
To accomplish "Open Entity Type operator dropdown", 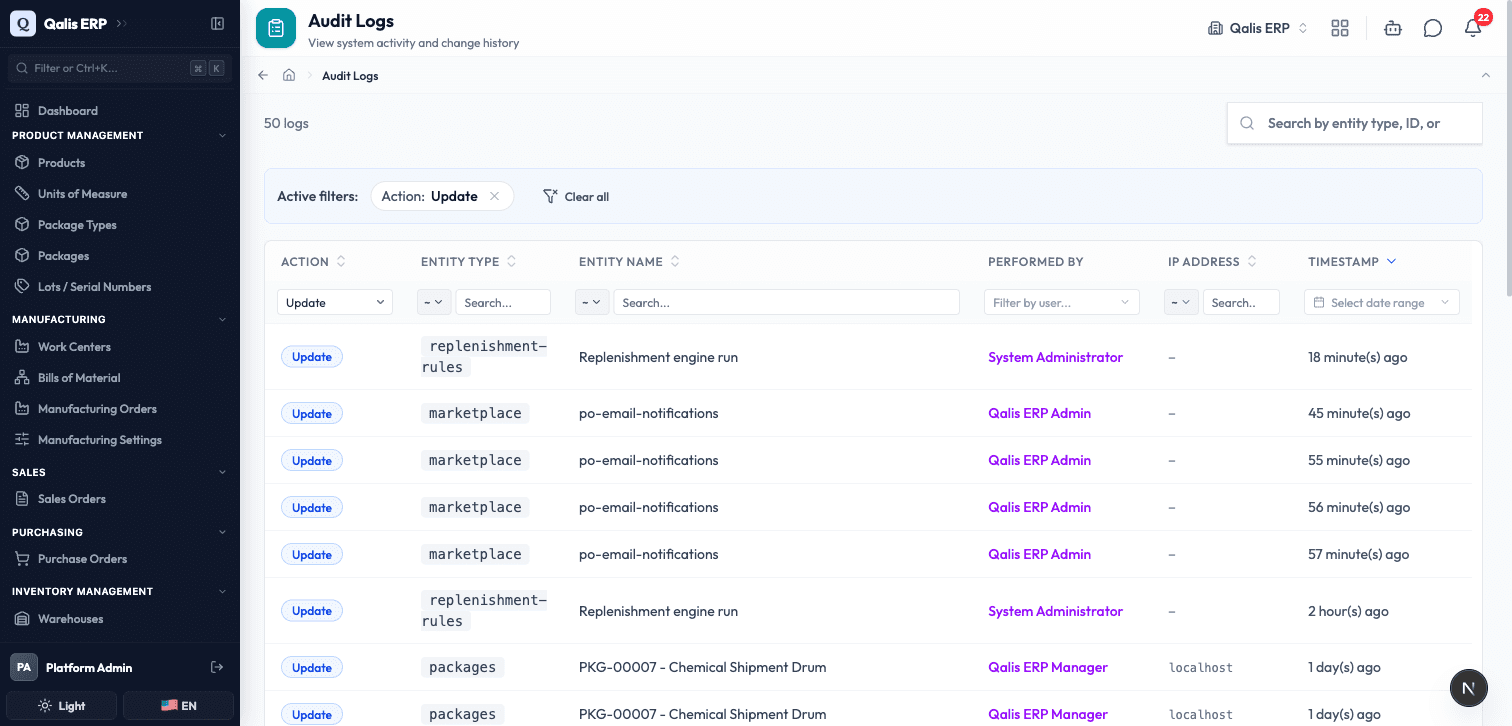I will (434, 302).
